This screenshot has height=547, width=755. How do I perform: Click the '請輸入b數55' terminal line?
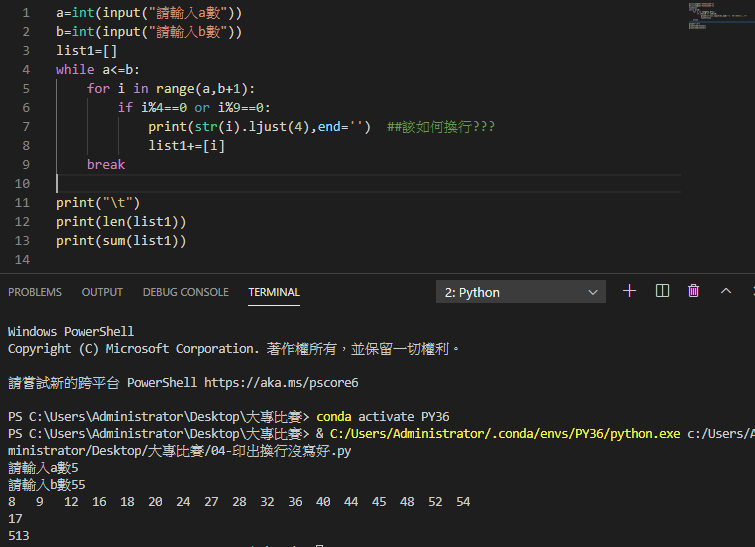click(x=47, y=485)
